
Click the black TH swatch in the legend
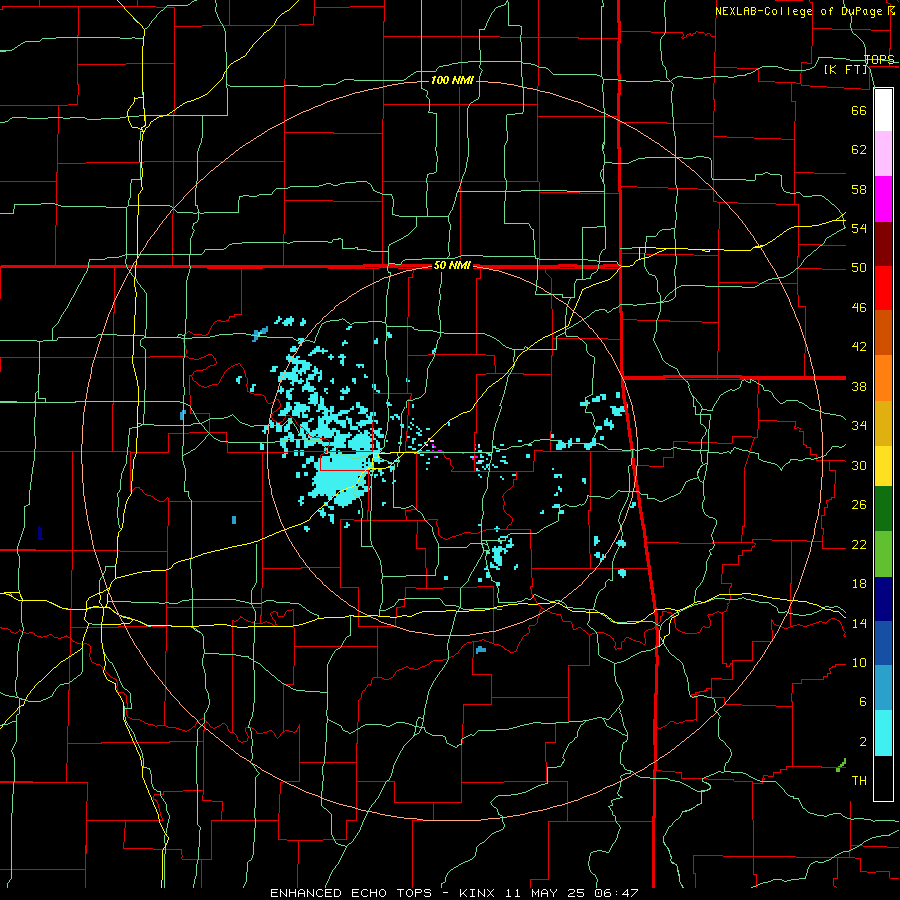tap(883, 778)
